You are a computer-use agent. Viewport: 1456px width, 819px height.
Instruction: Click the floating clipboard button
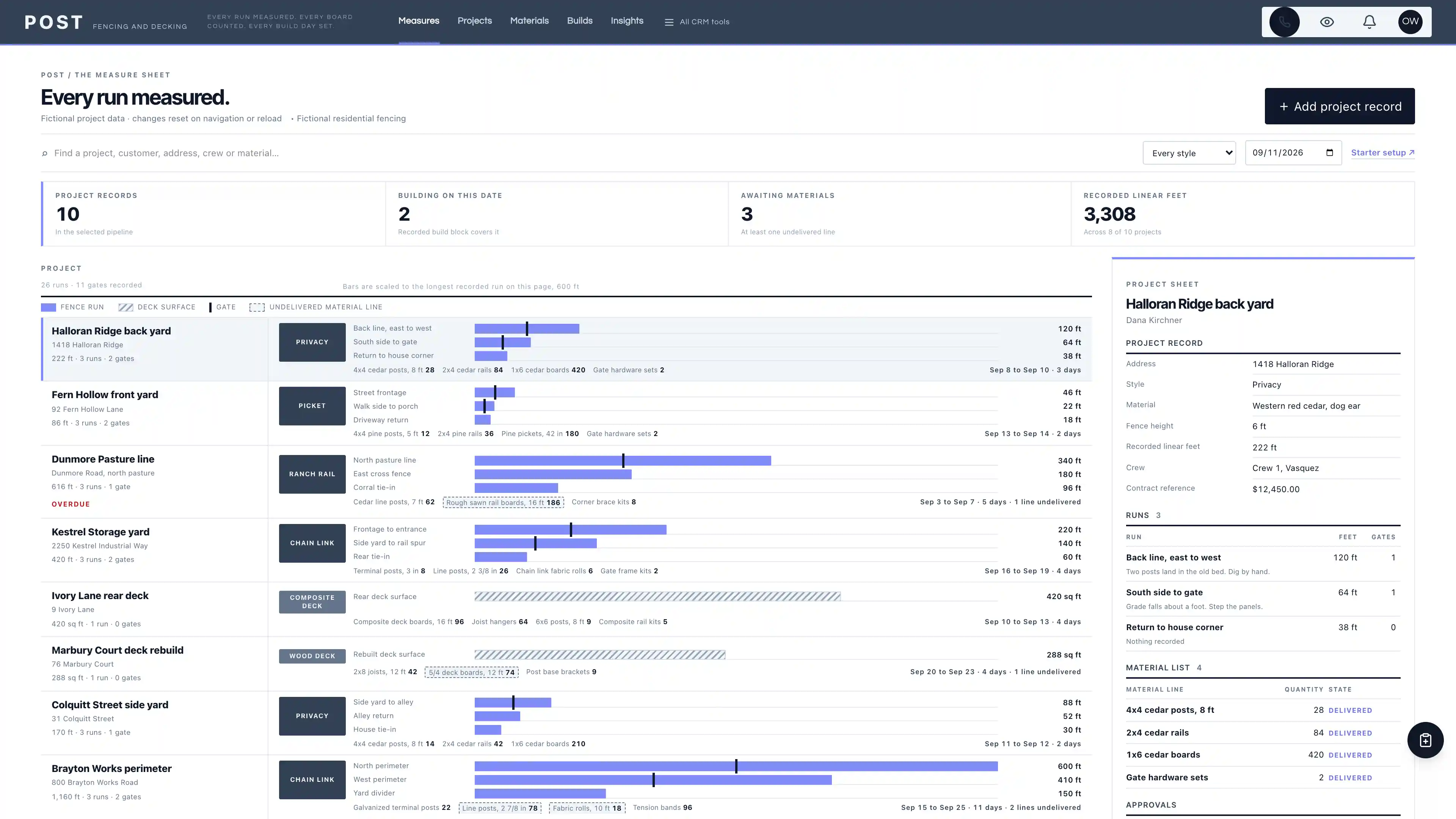point(1425,740)
